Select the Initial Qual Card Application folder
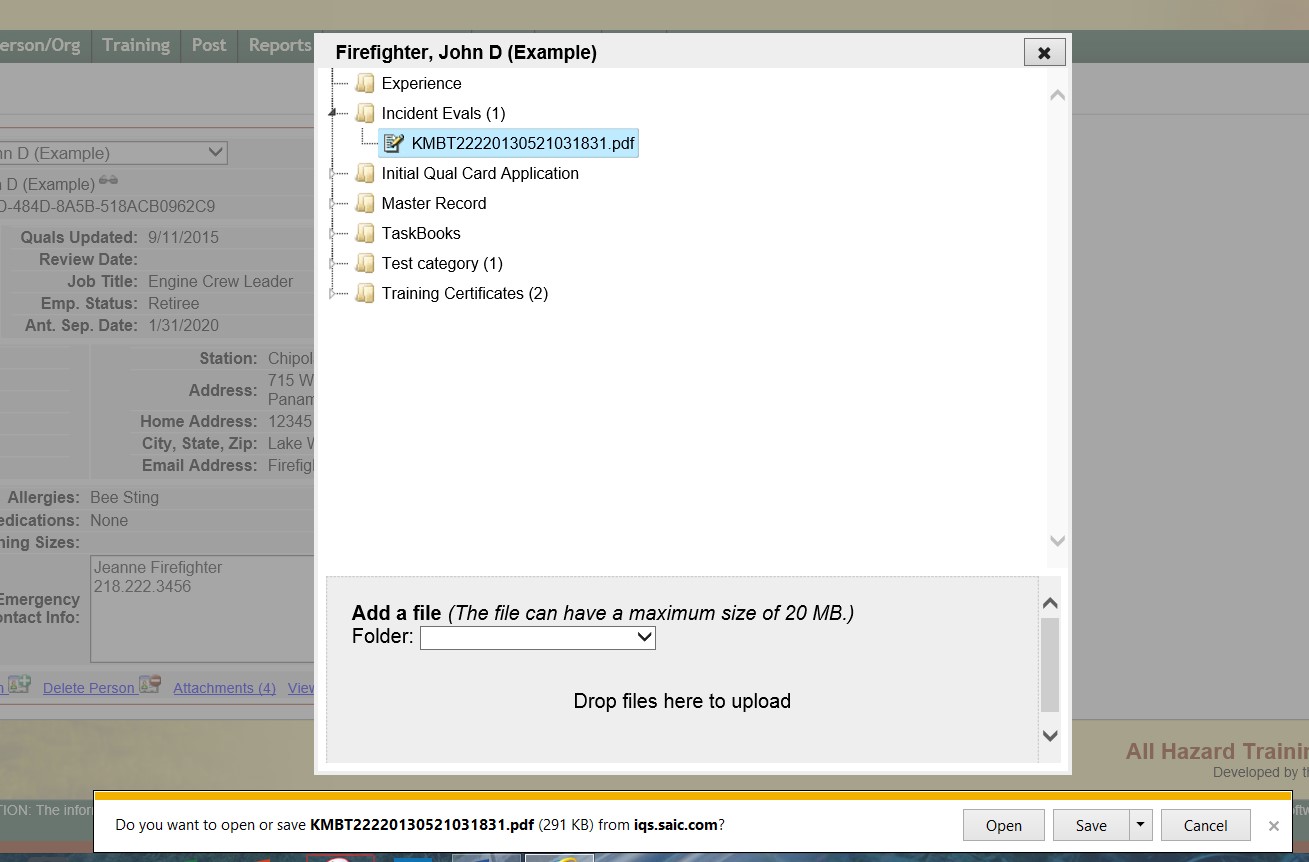 480,173
